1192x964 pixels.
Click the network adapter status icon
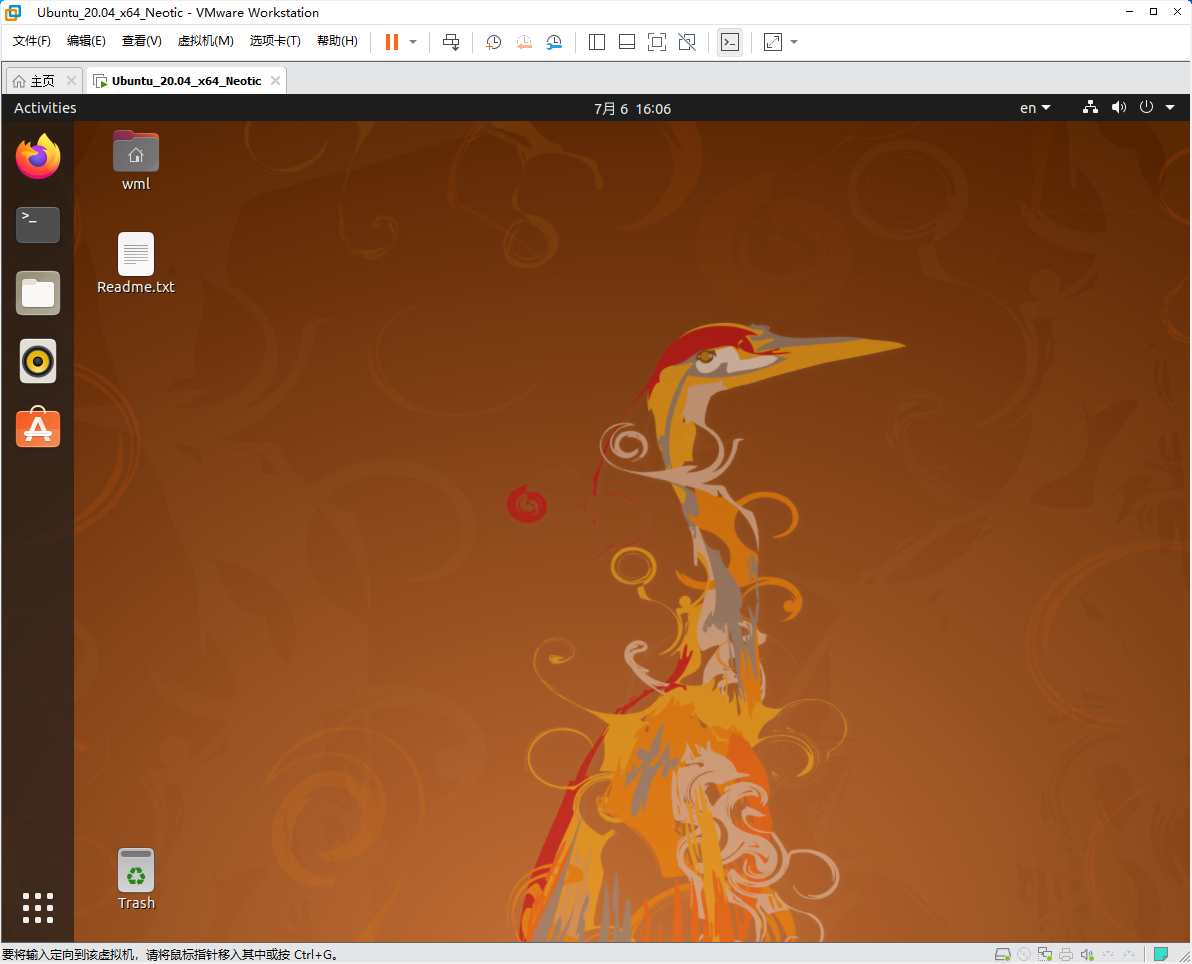[x=1045, y=954]
